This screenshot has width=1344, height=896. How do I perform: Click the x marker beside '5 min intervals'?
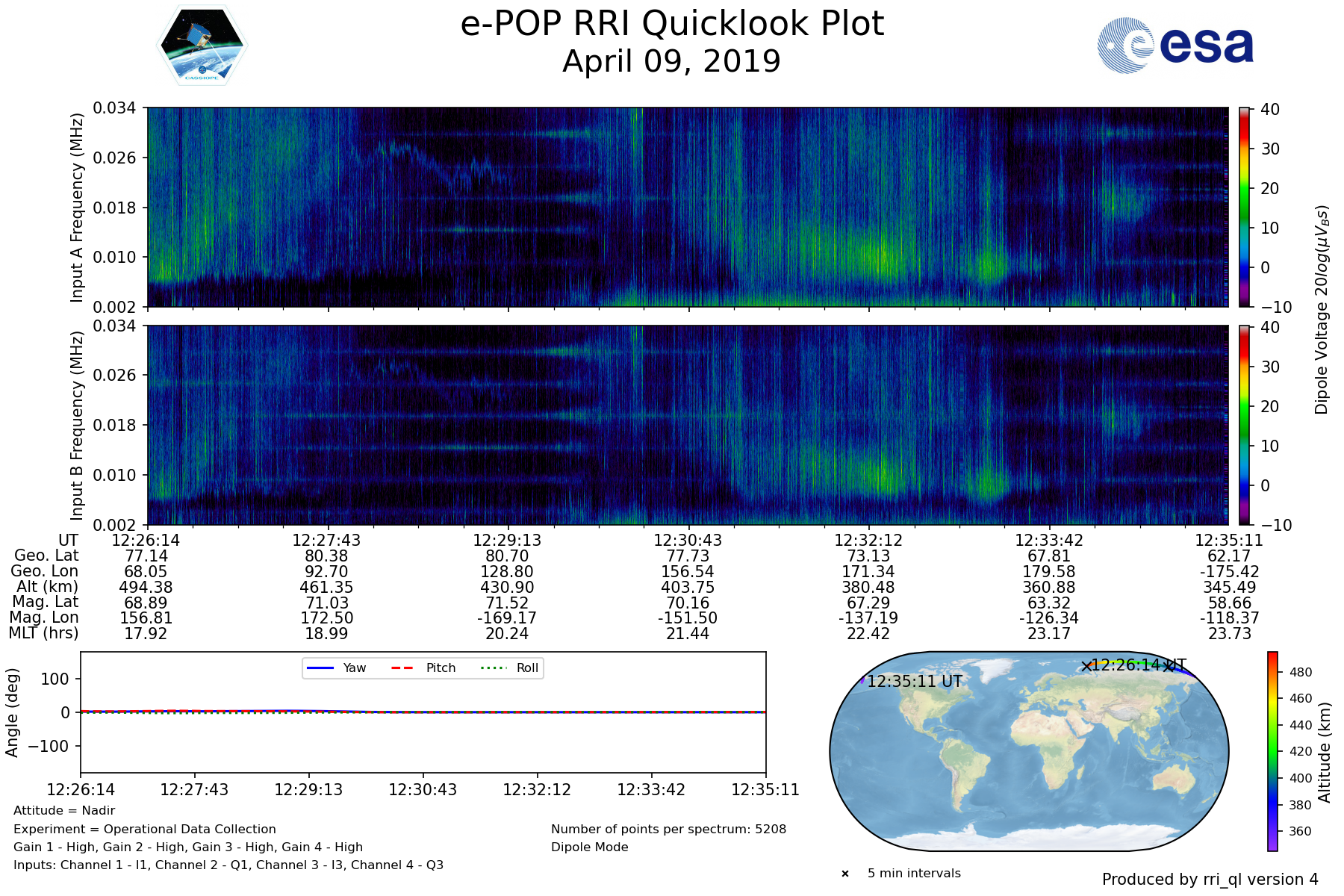(x=845, y=874)
